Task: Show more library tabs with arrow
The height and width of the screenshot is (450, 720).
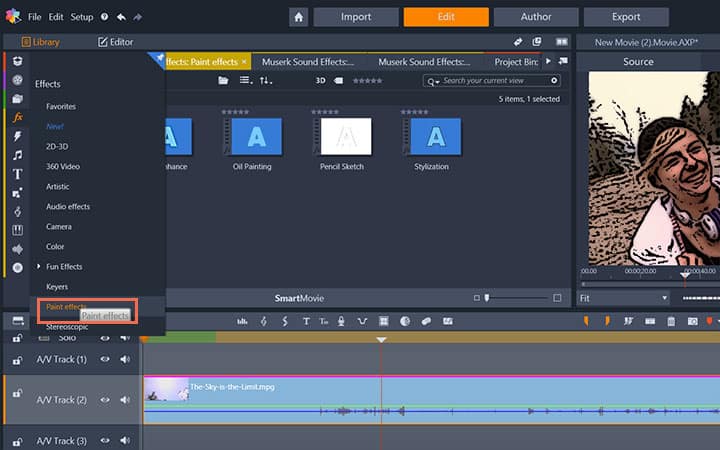Action: (548, 61)
